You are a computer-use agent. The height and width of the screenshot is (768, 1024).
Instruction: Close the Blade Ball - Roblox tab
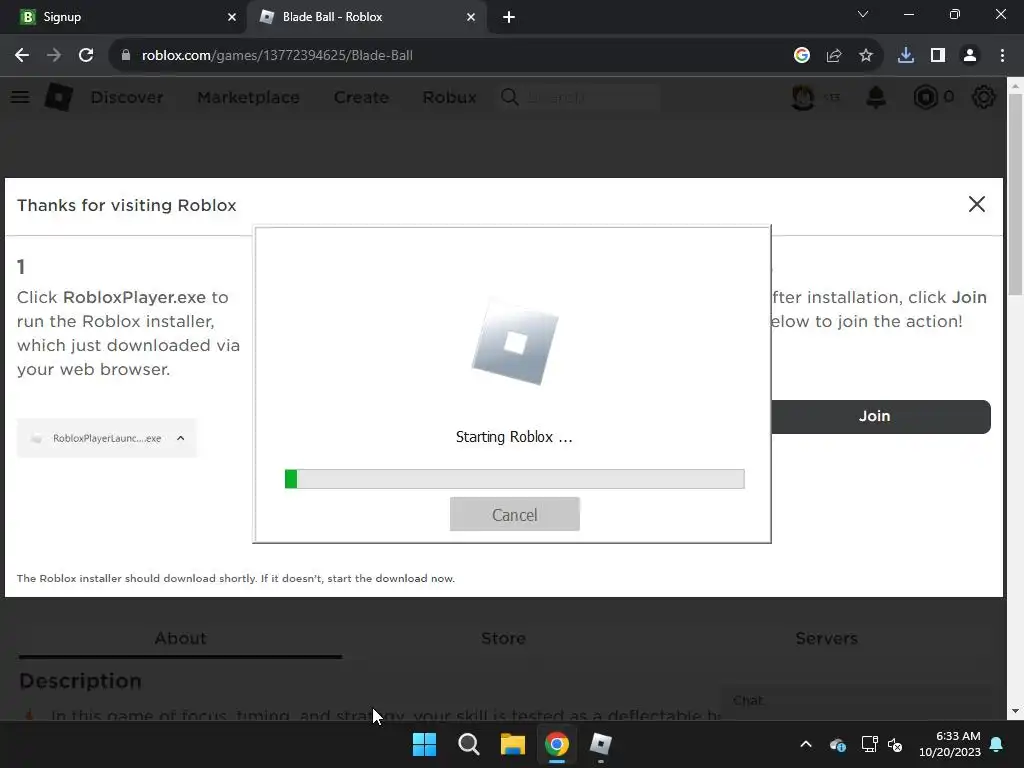pos(471,17)
